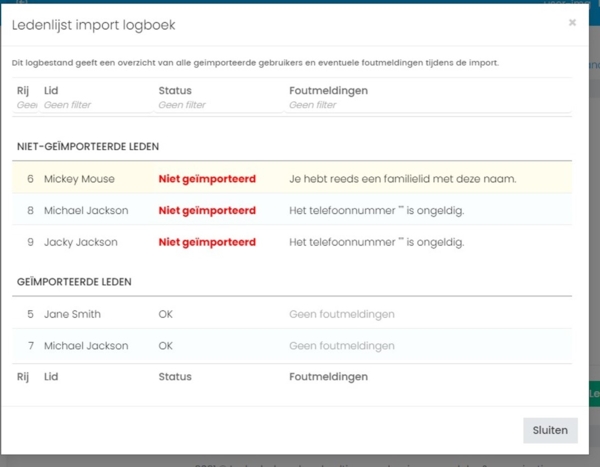Select the Mickey Mouse row name
The height and width of the screenshot is (467, 600).
pyautogui.click(x=79, y=179)
